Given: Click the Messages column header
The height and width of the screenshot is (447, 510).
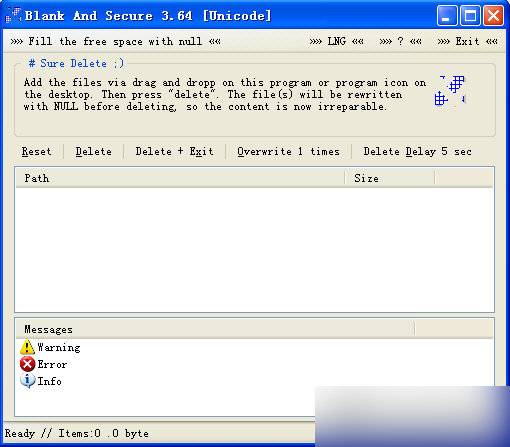Looking at the screenshot, I should click(x=215, y=329).
